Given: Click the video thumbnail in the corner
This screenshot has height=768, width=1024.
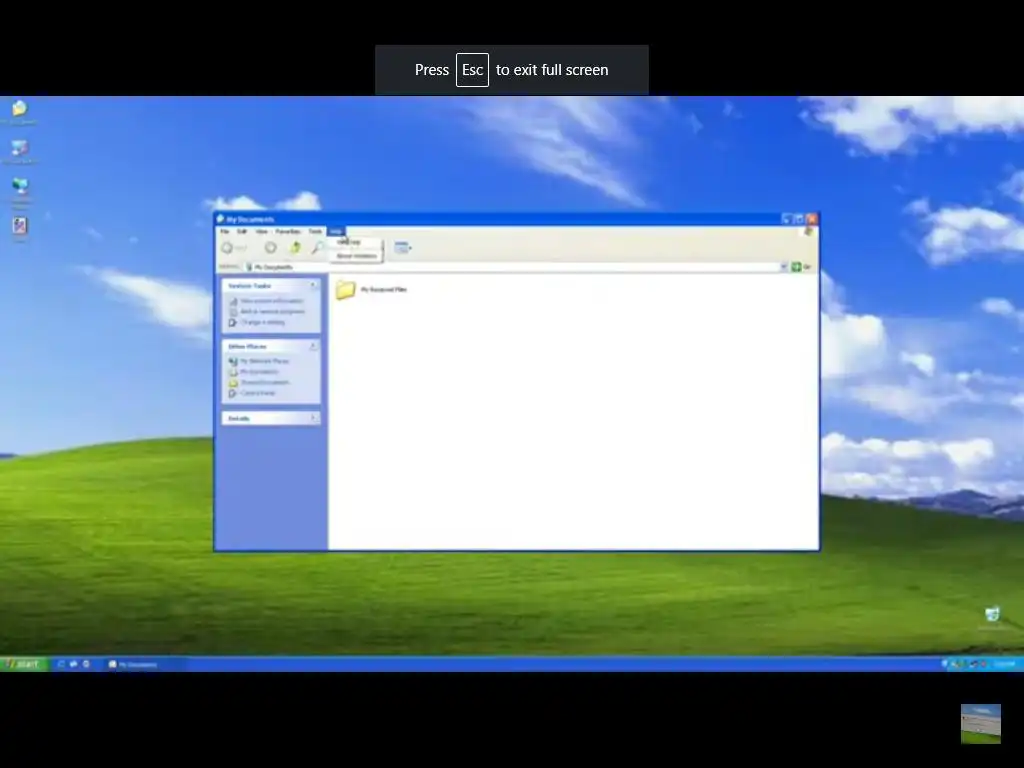Looking at the screenshot, I should (980, 724).
